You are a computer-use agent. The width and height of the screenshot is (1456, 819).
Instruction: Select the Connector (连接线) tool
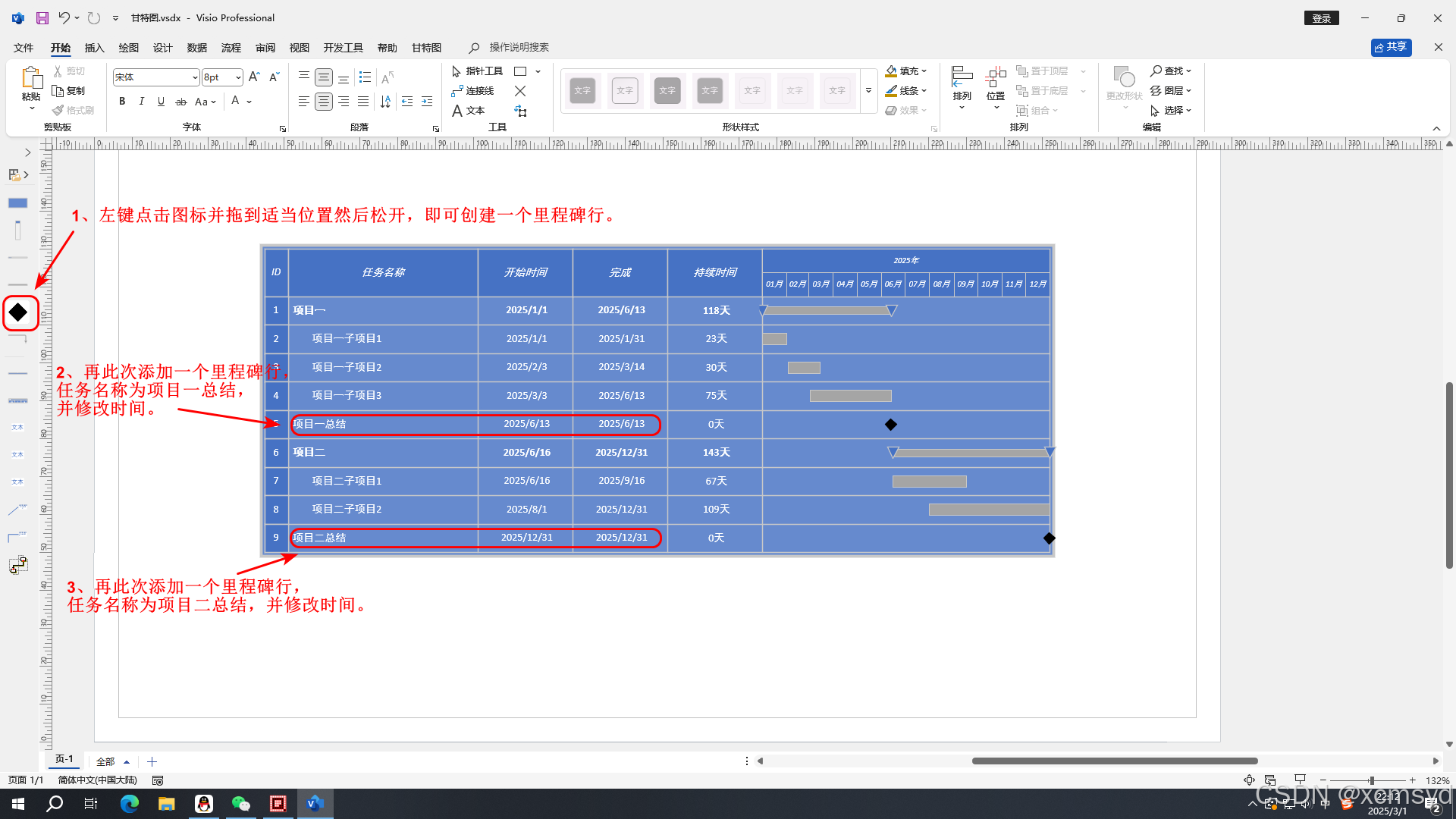(x=472, y=91)
